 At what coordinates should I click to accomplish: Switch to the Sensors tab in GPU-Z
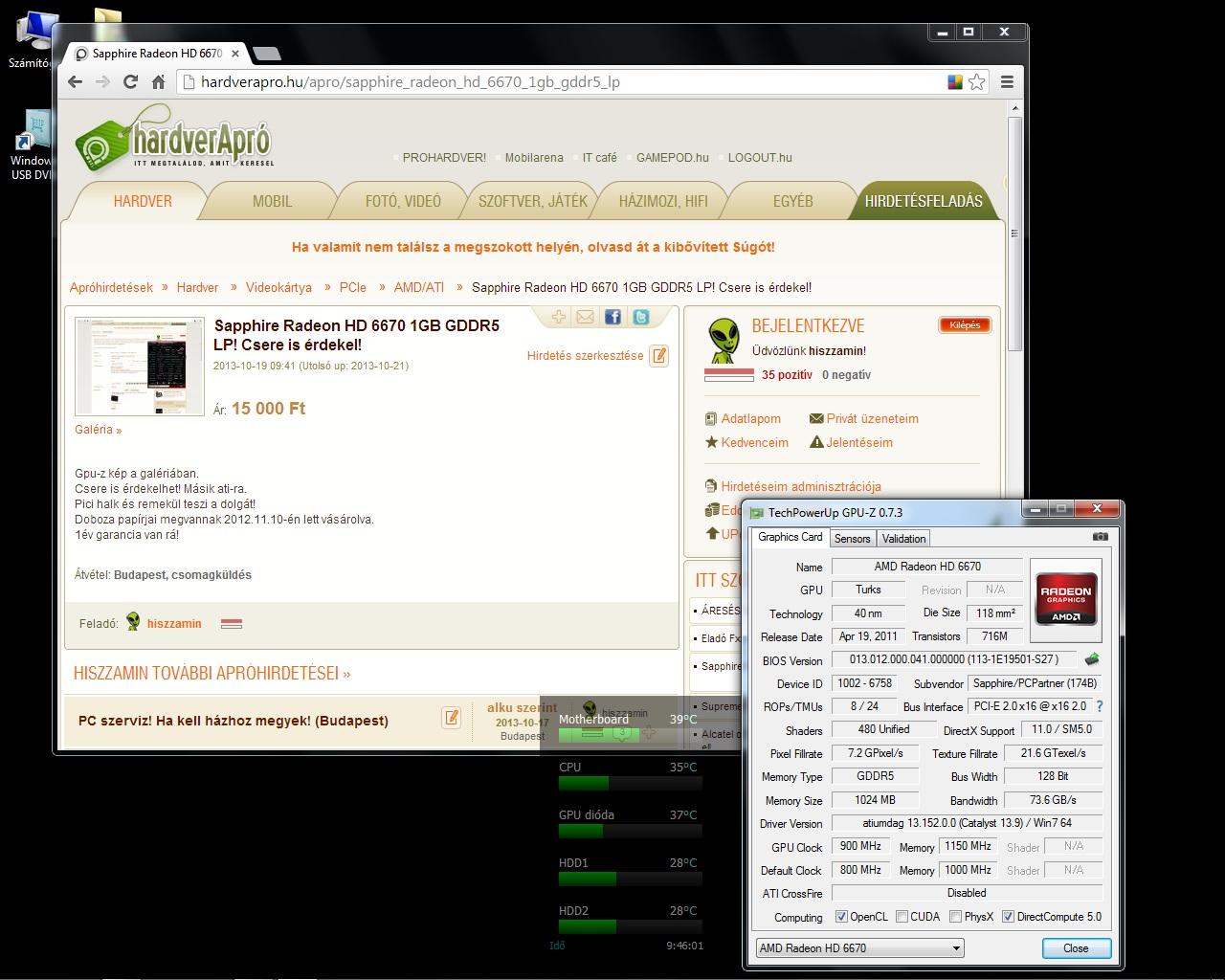coord(852,539)
